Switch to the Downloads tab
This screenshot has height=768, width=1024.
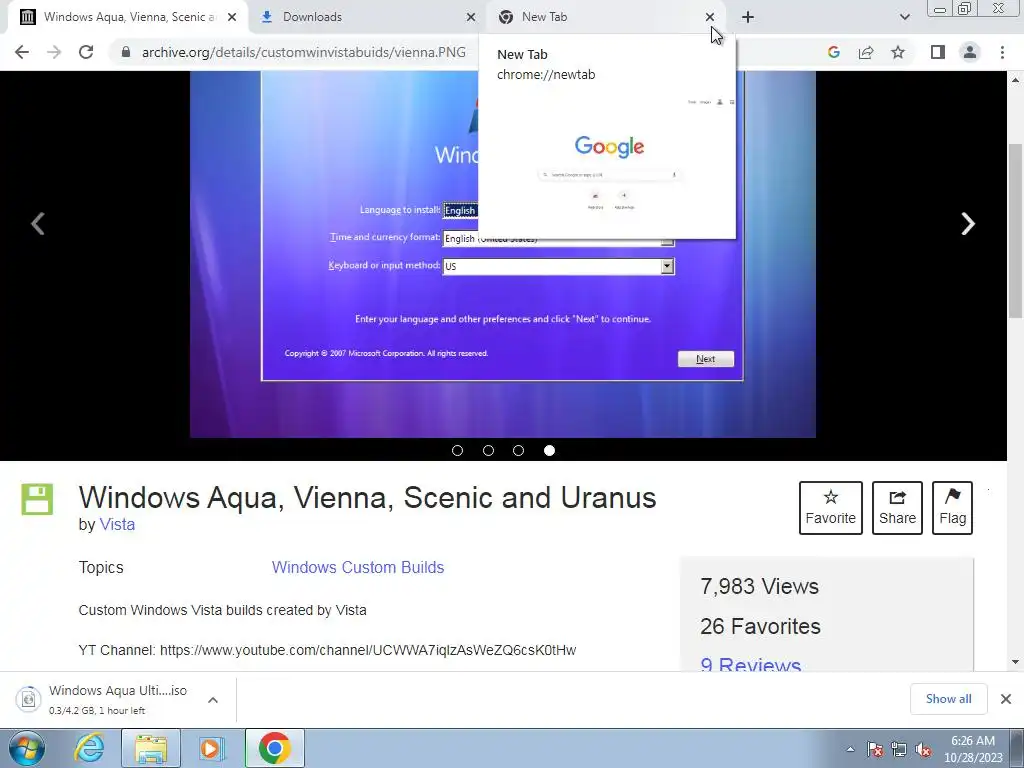click(x=368, y=17)
